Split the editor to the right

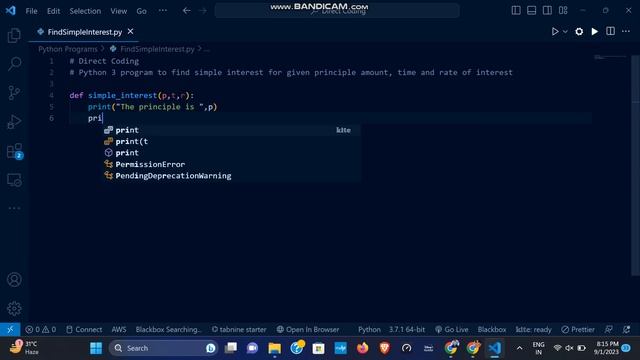(x=610, y=31)
